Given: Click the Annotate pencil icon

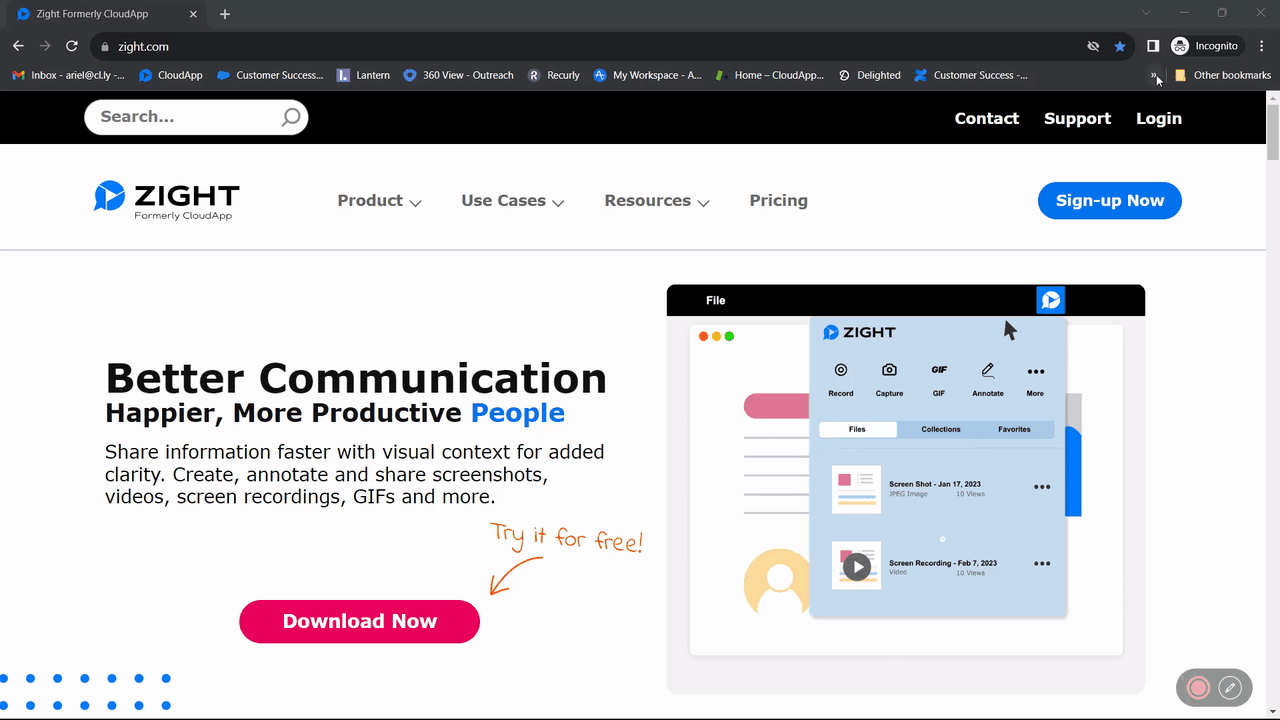Looking at the screenshot, I should (988, 370).
